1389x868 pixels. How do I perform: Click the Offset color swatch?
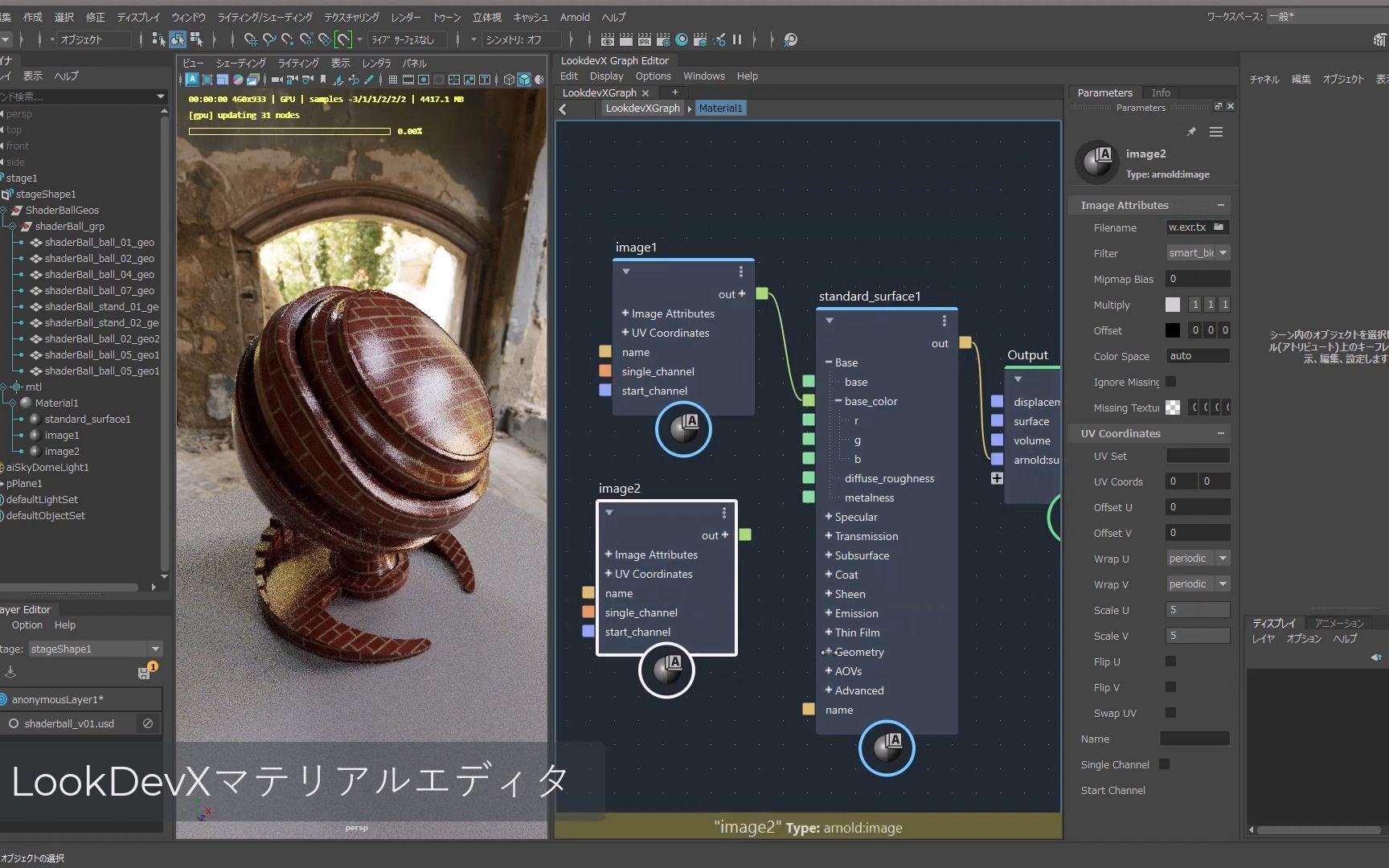click(x=1172, y=330)
